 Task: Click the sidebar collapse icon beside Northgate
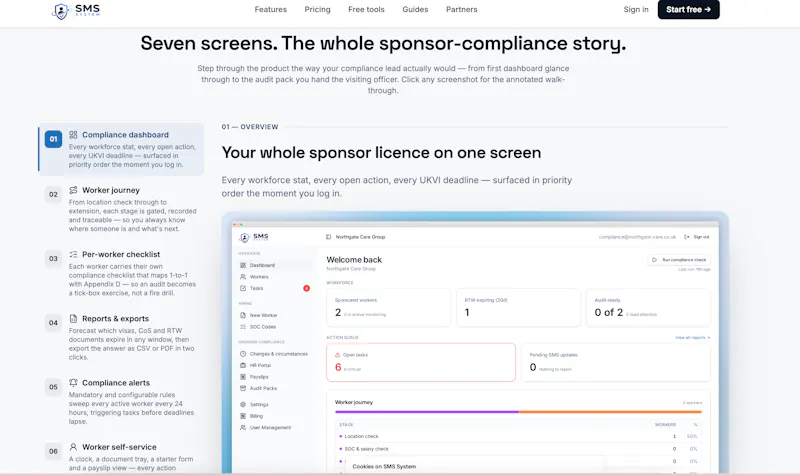pos(328,237)
